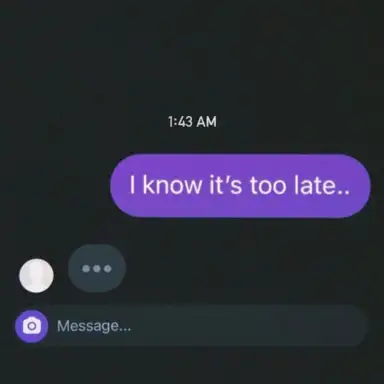This screenshot has width=384, height=384.
Task: Select the purple "I know it's too late.." bubble
Action: pyautogui.click(x=240, y=186)
